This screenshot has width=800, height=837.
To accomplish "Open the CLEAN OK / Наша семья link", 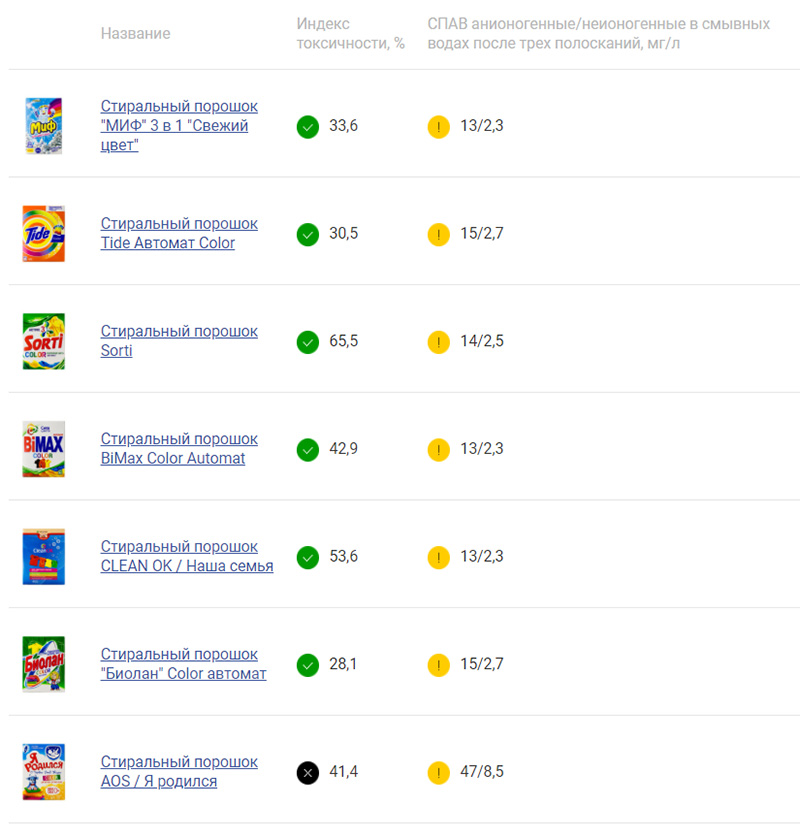I will 187,556.
